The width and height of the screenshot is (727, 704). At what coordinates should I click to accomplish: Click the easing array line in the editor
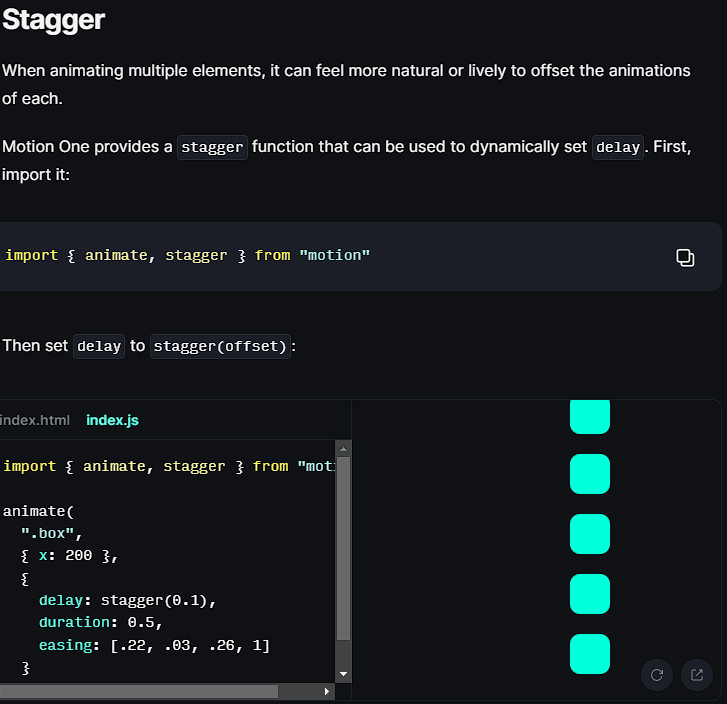pyautogui.click(x=154, y=645)
